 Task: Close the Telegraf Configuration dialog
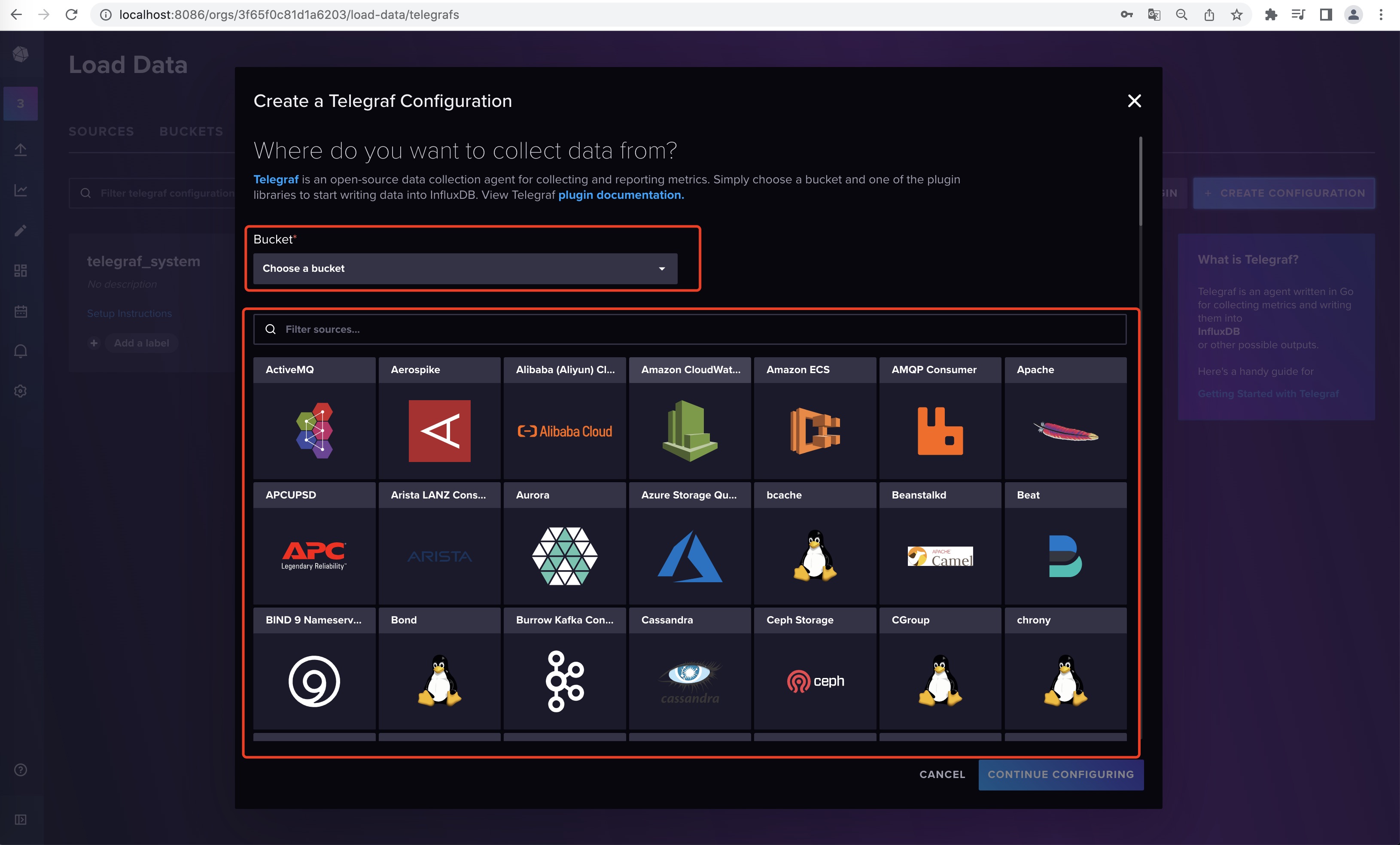[x=1134, y=100]
